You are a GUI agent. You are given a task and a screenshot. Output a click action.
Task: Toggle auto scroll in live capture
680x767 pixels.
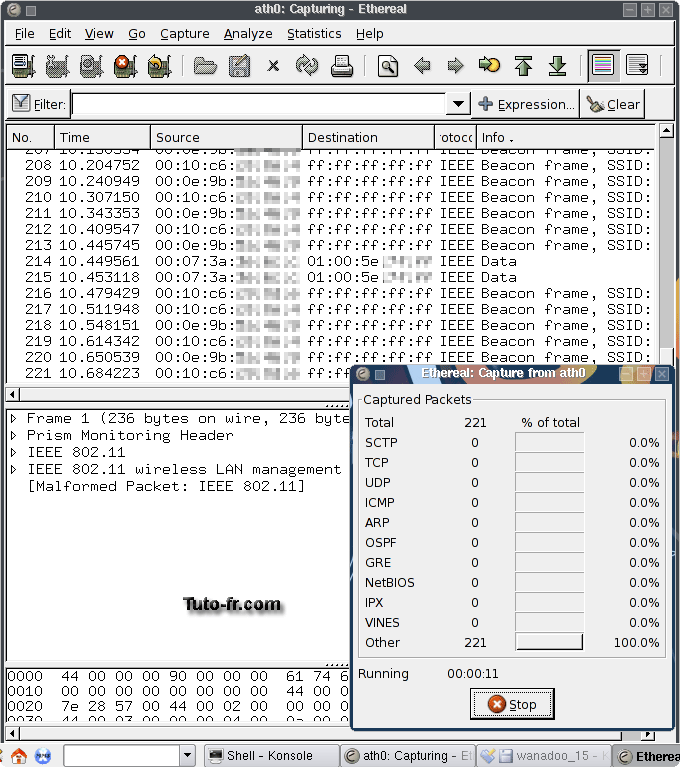click(x=637, y=65)
